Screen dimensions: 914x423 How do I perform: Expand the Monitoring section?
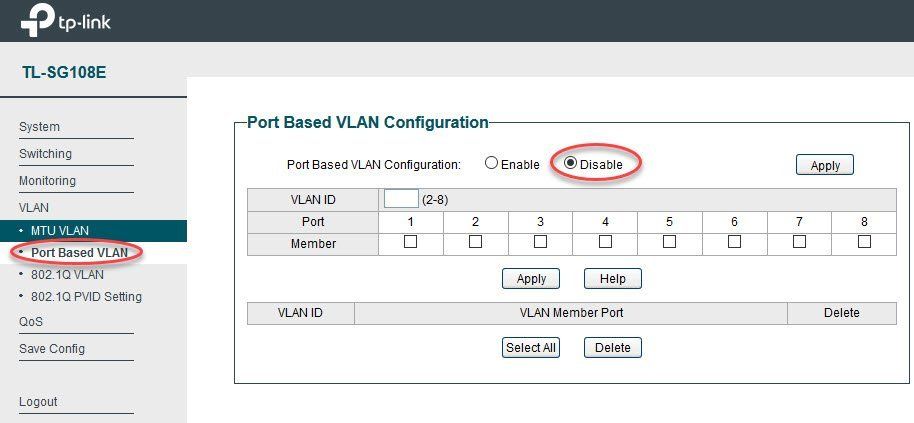point(47,181)
